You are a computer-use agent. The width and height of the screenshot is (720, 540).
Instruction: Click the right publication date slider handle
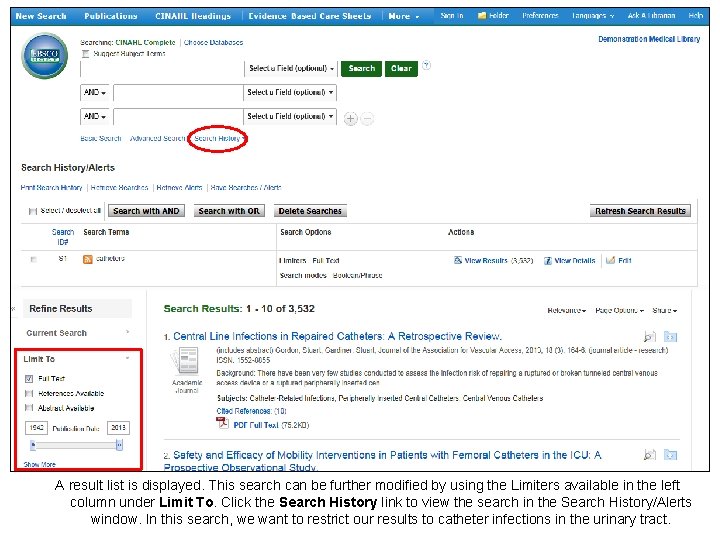click(119, 444)
